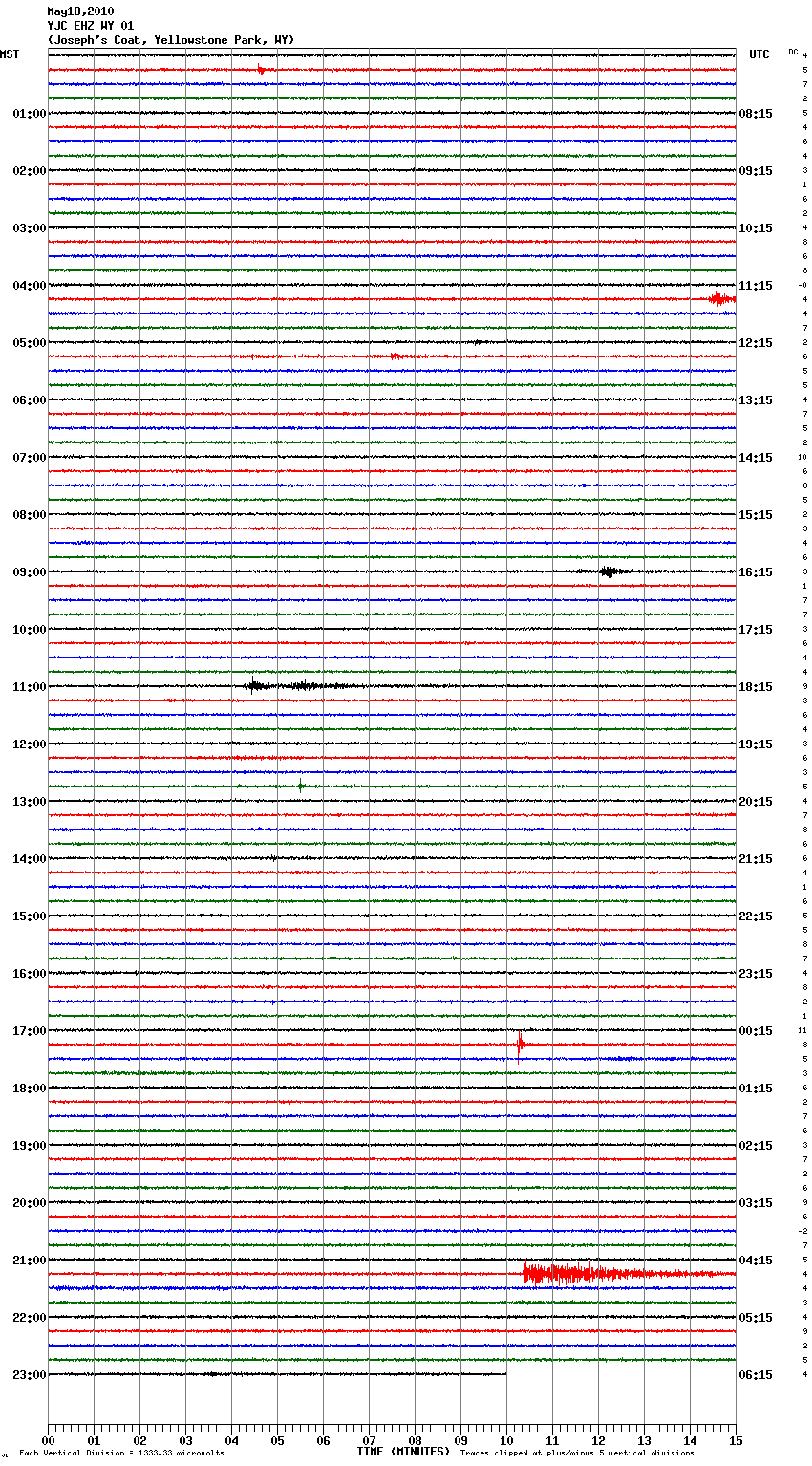Click the Joseph's Coat, Yellowstone Park location label
The image size is (812, 1466).
tap(171, 40)
